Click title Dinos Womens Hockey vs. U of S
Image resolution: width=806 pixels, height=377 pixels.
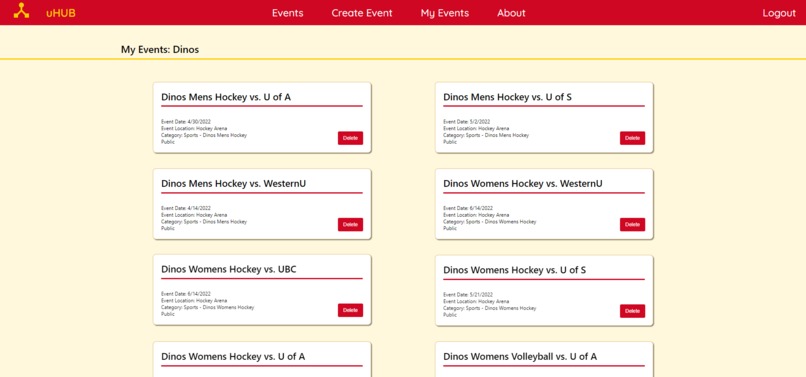coord(515,270)
